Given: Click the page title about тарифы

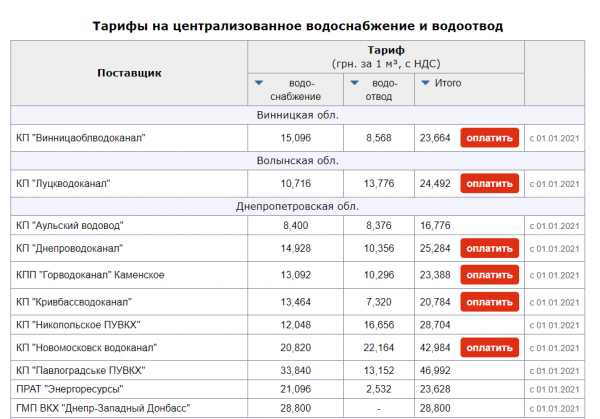Looking at the screenshot, I should pos(297,25).
